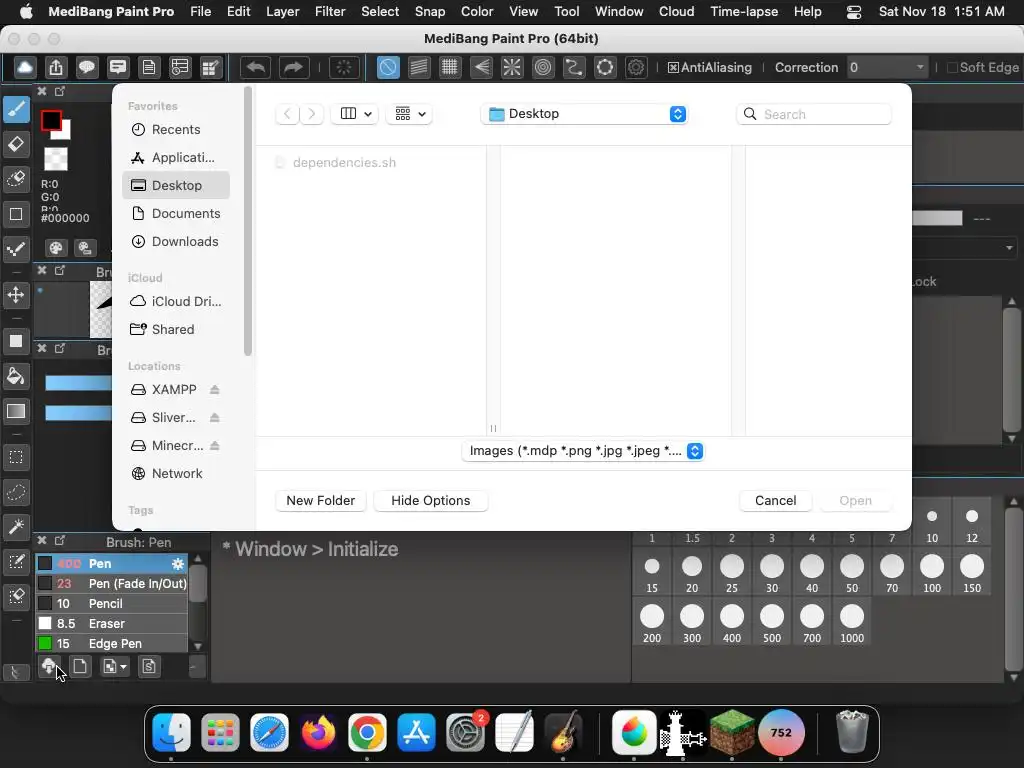Open Google Chrome in the Dock

tap(367, 732)
